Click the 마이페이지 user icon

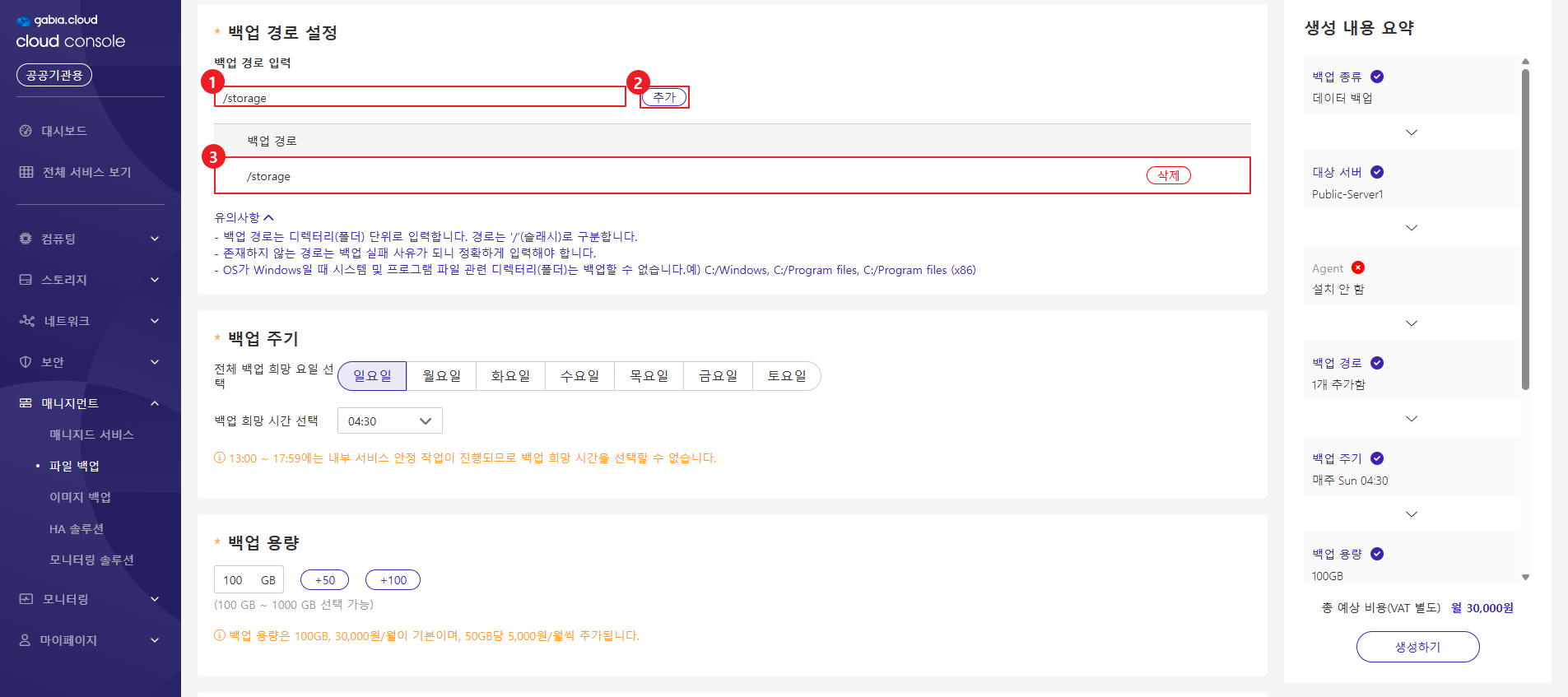(26, 640)
